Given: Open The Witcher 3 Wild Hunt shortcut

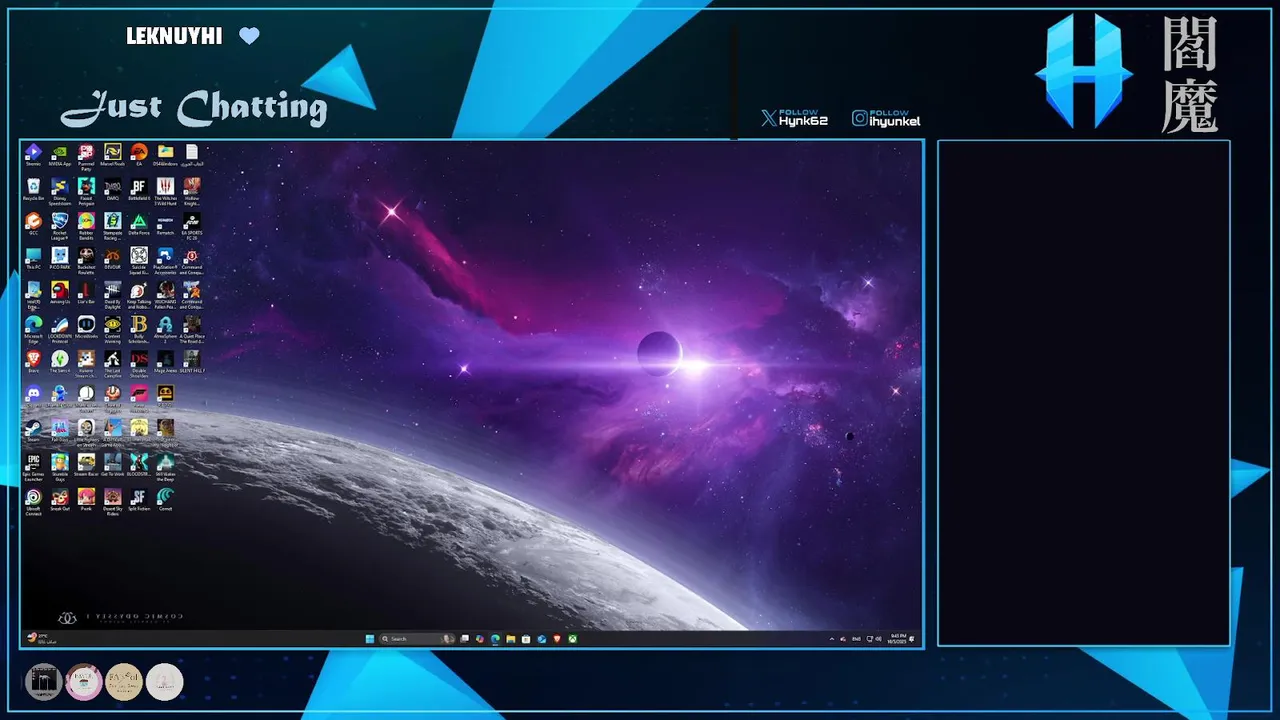Looking at the screenshot, I should (165, 192).
